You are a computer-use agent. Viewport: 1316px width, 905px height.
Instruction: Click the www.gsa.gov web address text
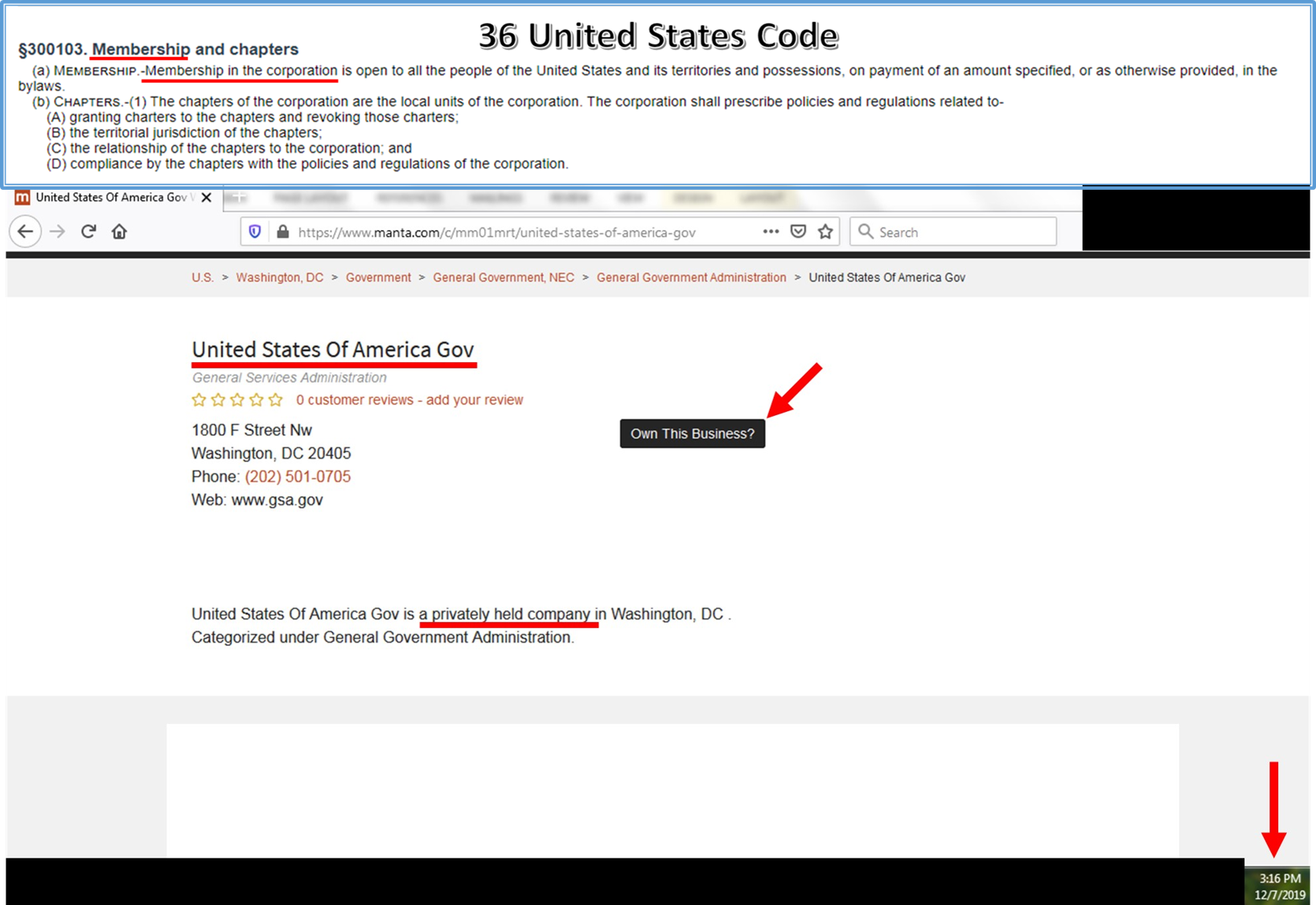point(278,500)
